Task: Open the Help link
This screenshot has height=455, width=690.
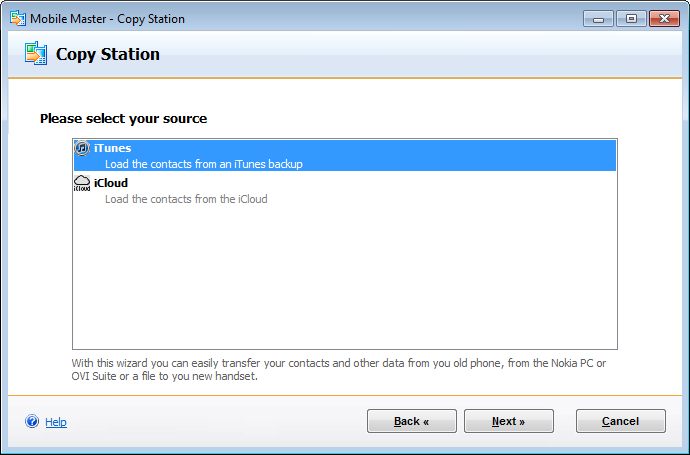Action: (x=56, y=422)
